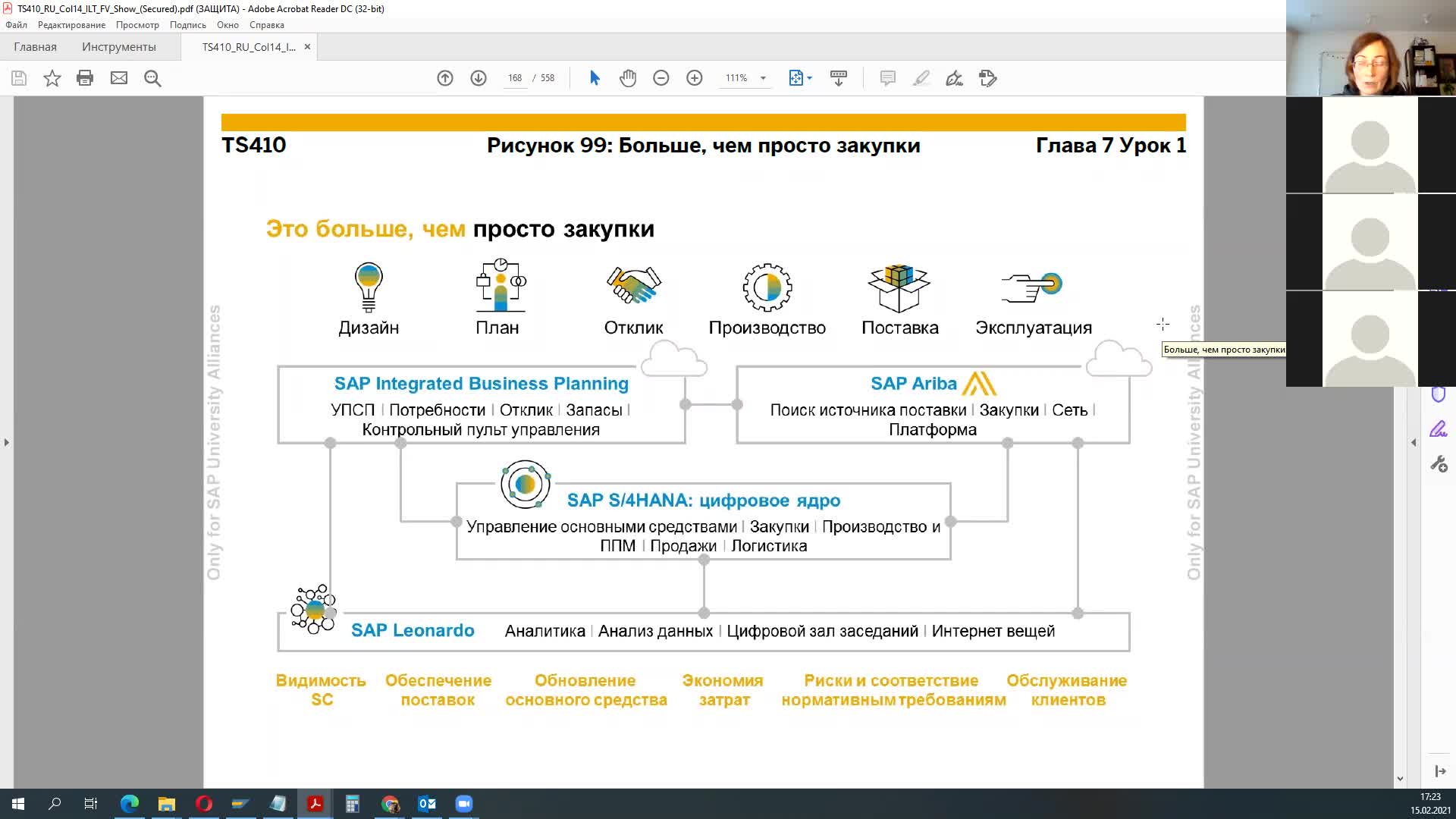Open the Справка menu

pyautogui.click(x=266, y=25)
